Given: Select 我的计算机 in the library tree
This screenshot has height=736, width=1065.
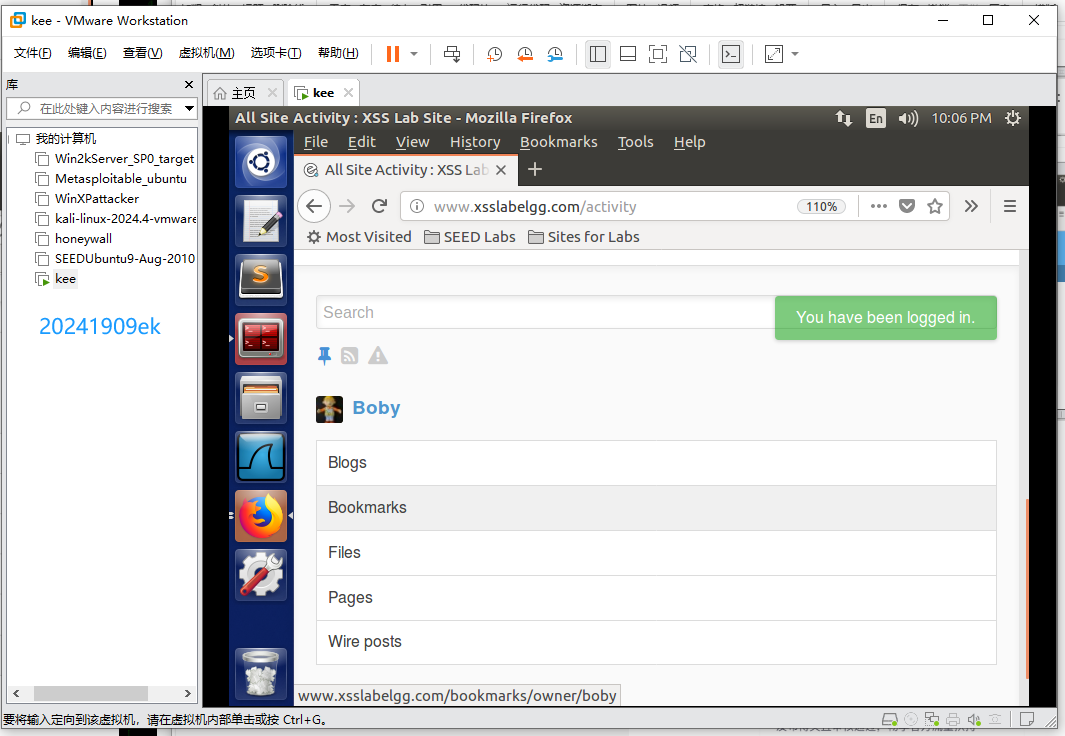Looking at the screenshot, I should click(x=66, y=139).
